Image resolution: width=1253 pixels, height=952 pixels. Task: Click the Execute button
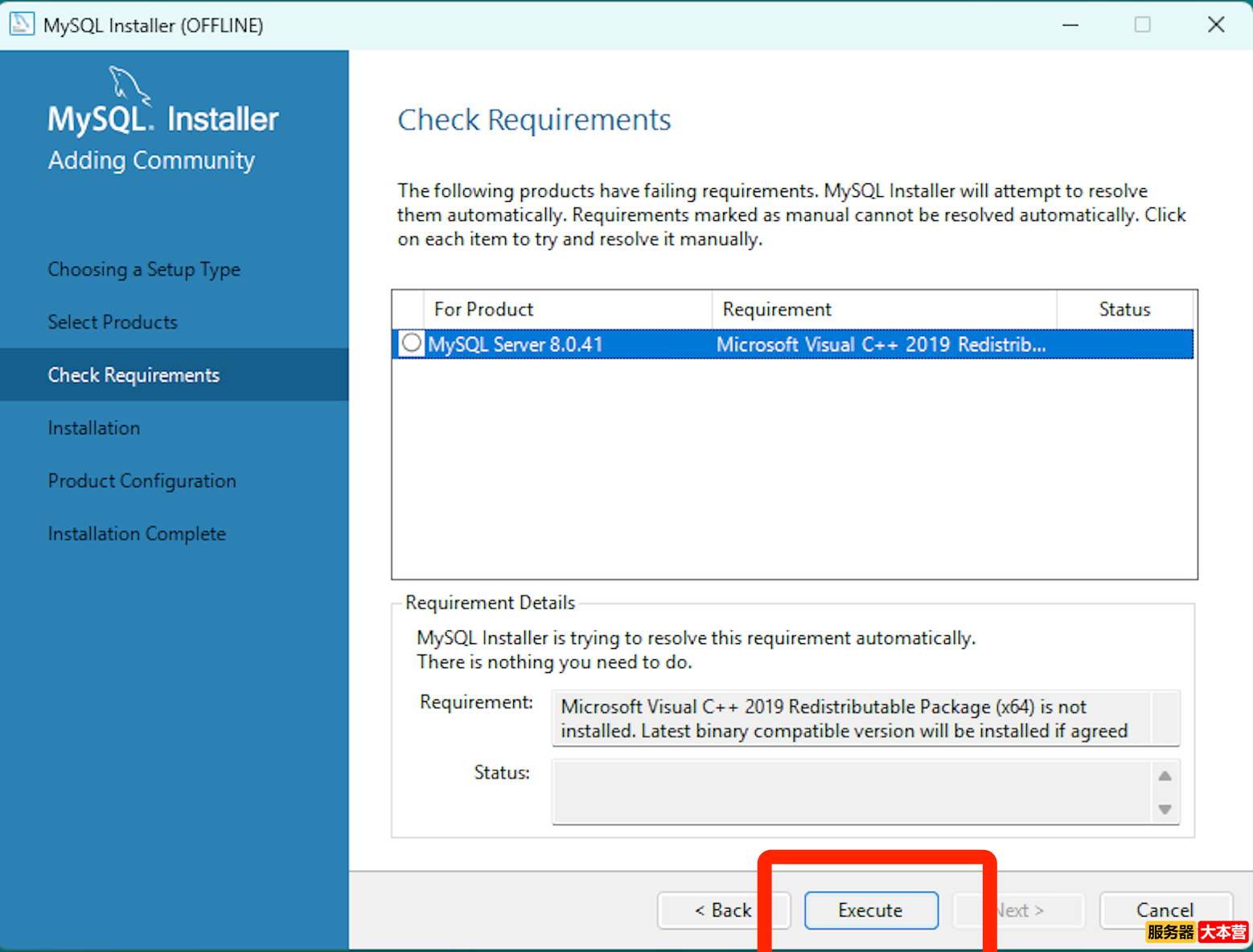coord(871,910)
